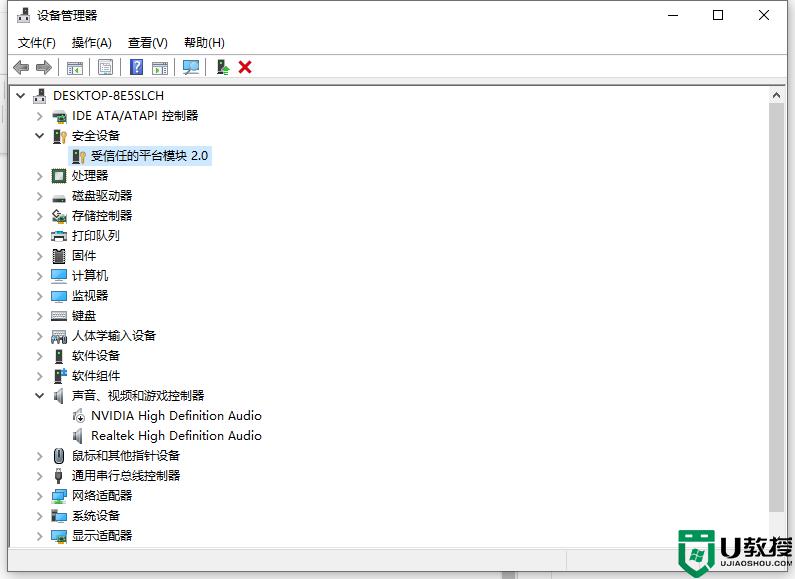The width and height of the screenshot is (795, 579).
Task: Click the red X Uninstall device icon
Action: (x=245, y=67)
